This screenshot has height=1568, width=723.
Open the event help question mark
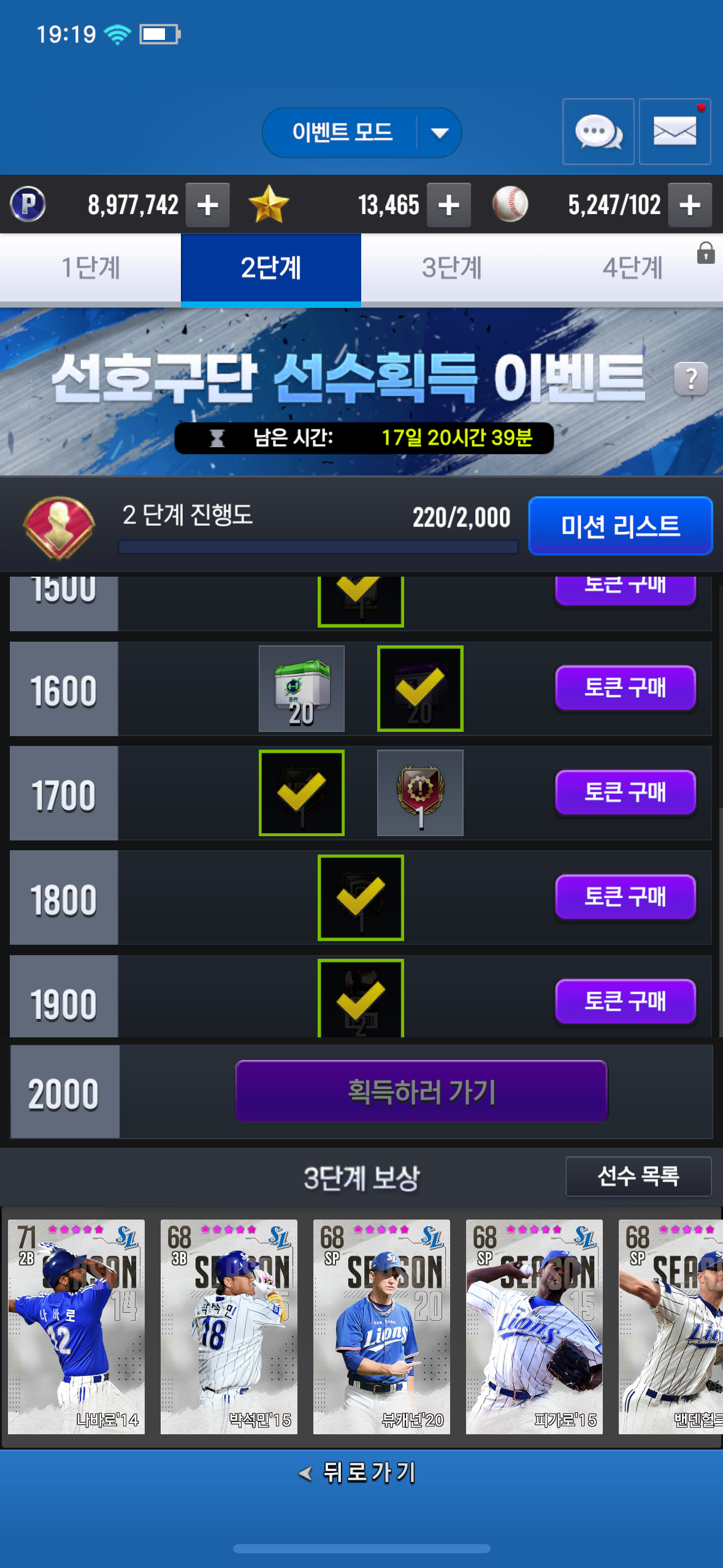point(691,379)
